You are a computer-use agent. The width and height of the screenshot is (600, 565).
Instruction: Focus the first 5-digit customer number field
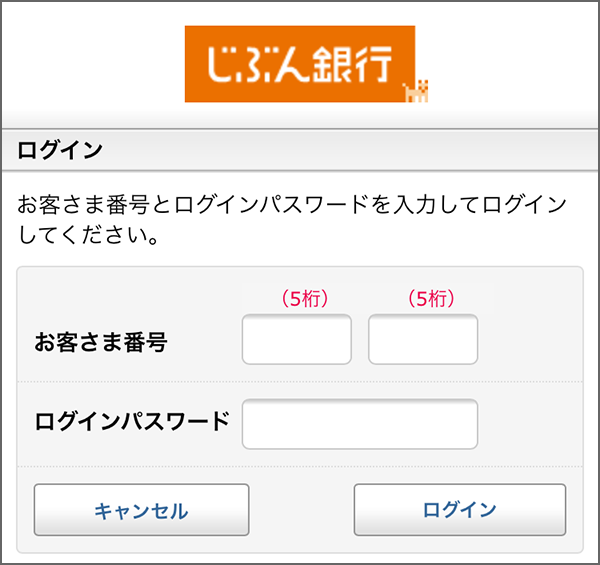297,339
